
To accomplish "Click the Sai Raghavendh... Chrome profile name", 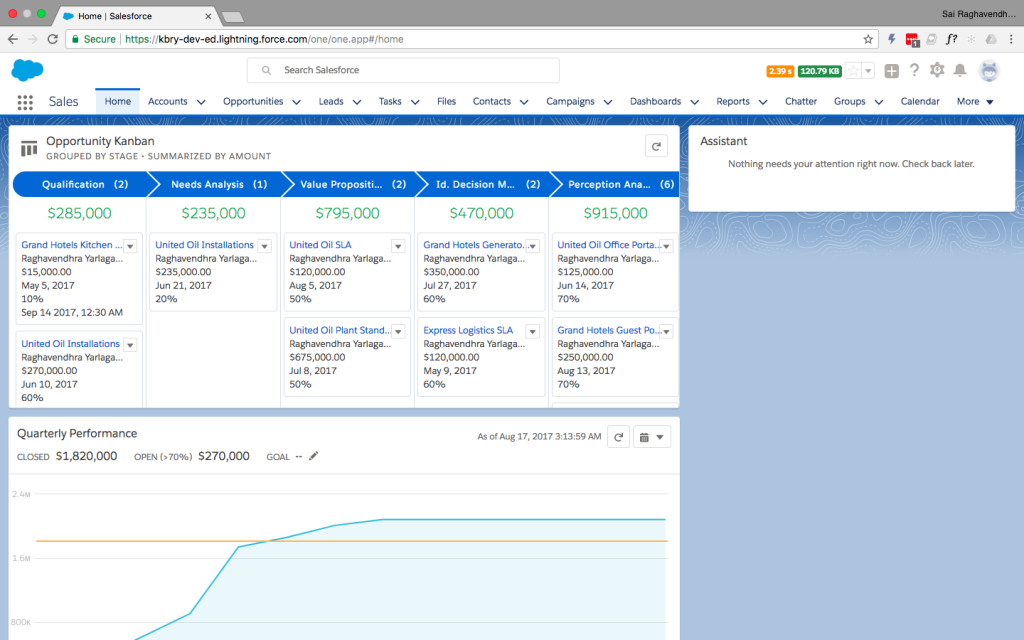I will point(978,14).
